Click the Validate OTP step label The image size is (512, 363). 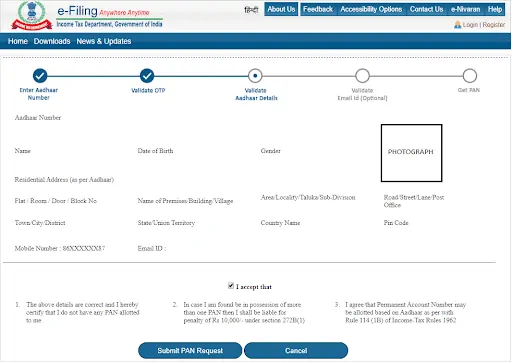pos(148,90)
